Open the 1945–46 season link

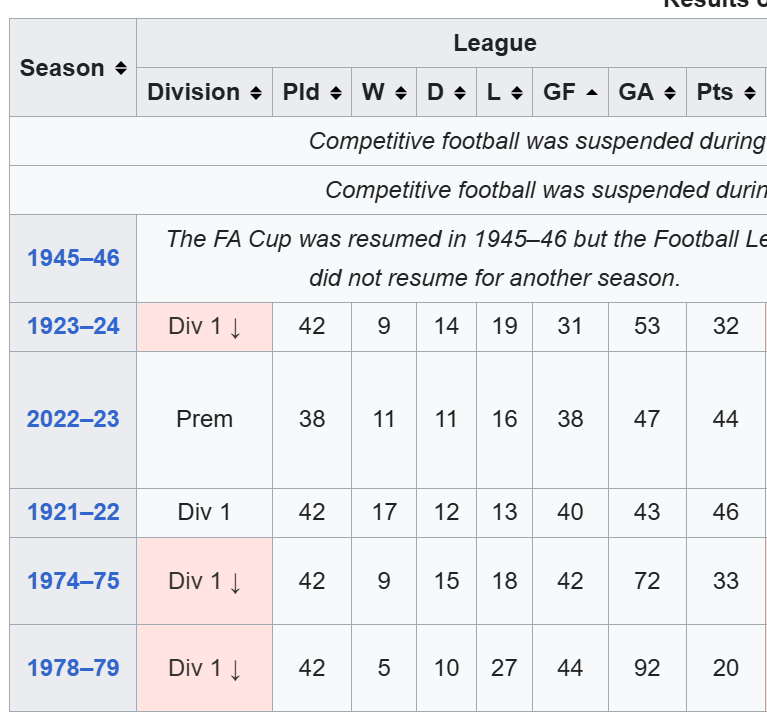tap(73, 258)
